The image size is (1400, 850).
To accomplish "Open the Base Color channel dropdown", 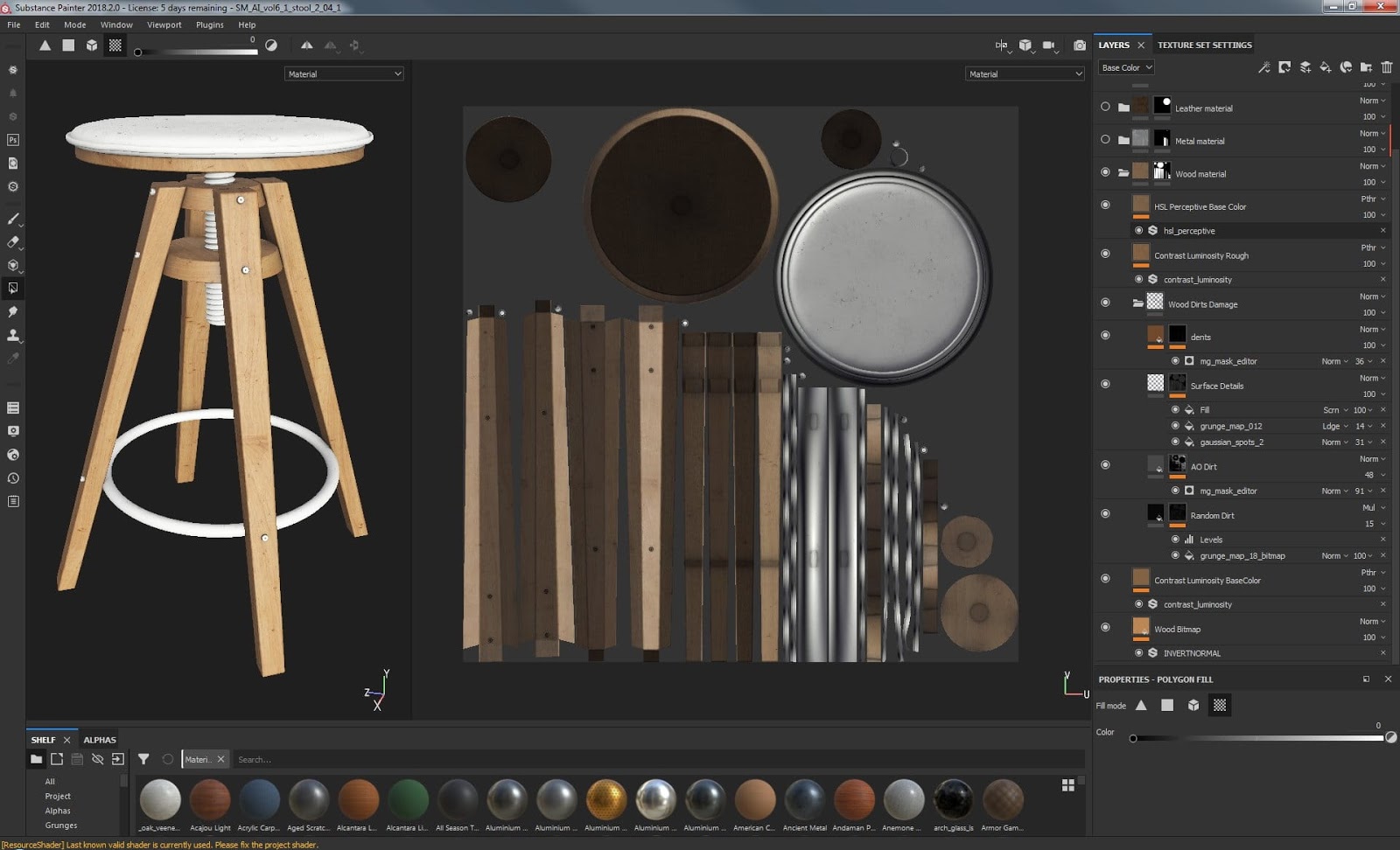I will click(x=1126, y=67).
